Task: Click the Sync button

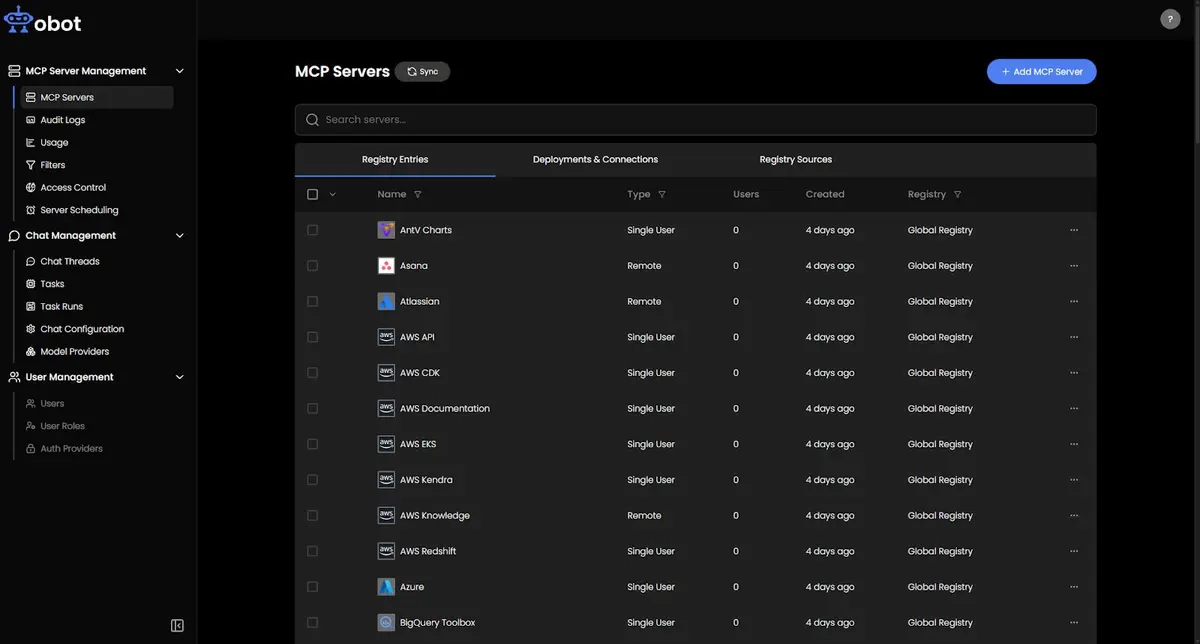Action: point(420,69)
